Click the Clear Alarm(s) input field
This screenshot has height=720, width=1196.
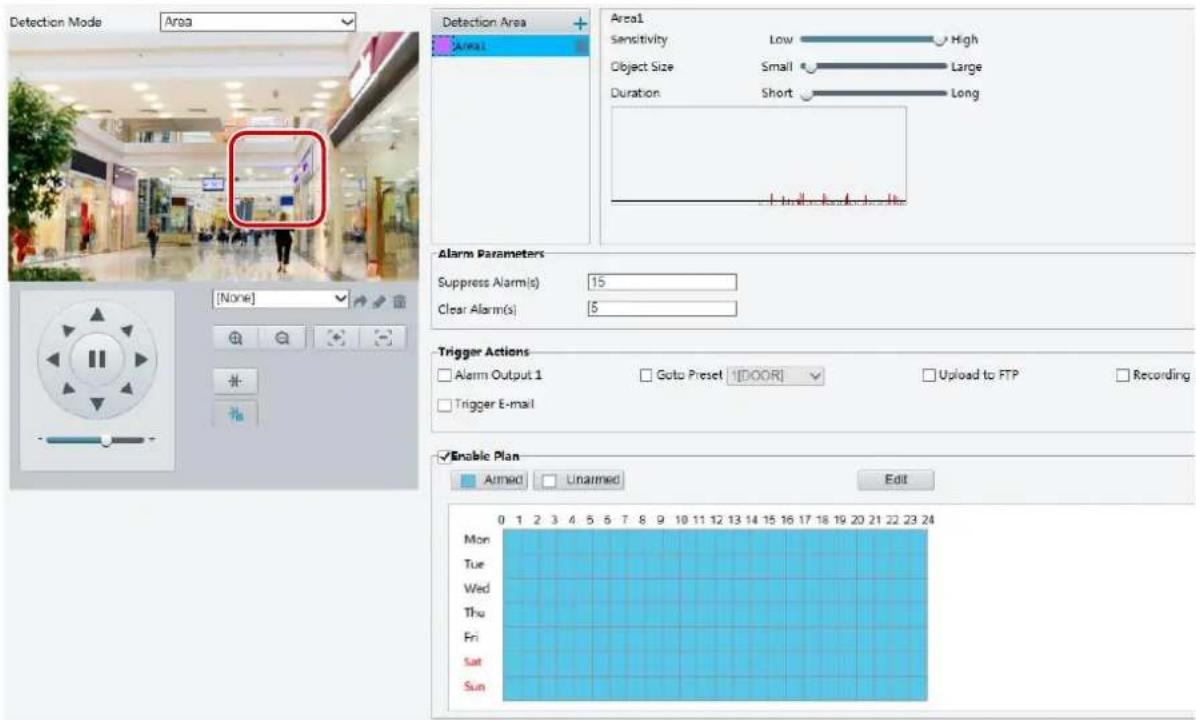[x=662, y=308]
